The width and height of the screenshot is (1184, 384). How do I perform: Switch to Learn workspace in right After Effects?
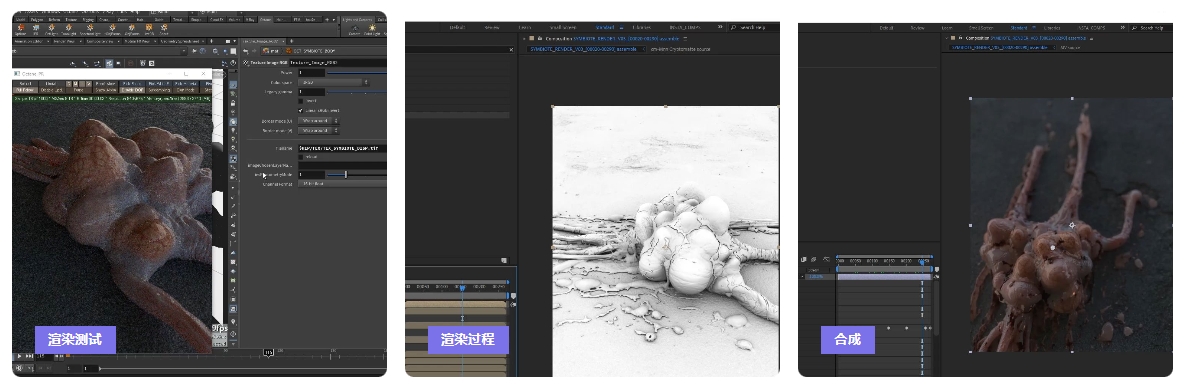pyautogui.click(x=947, y=28)
